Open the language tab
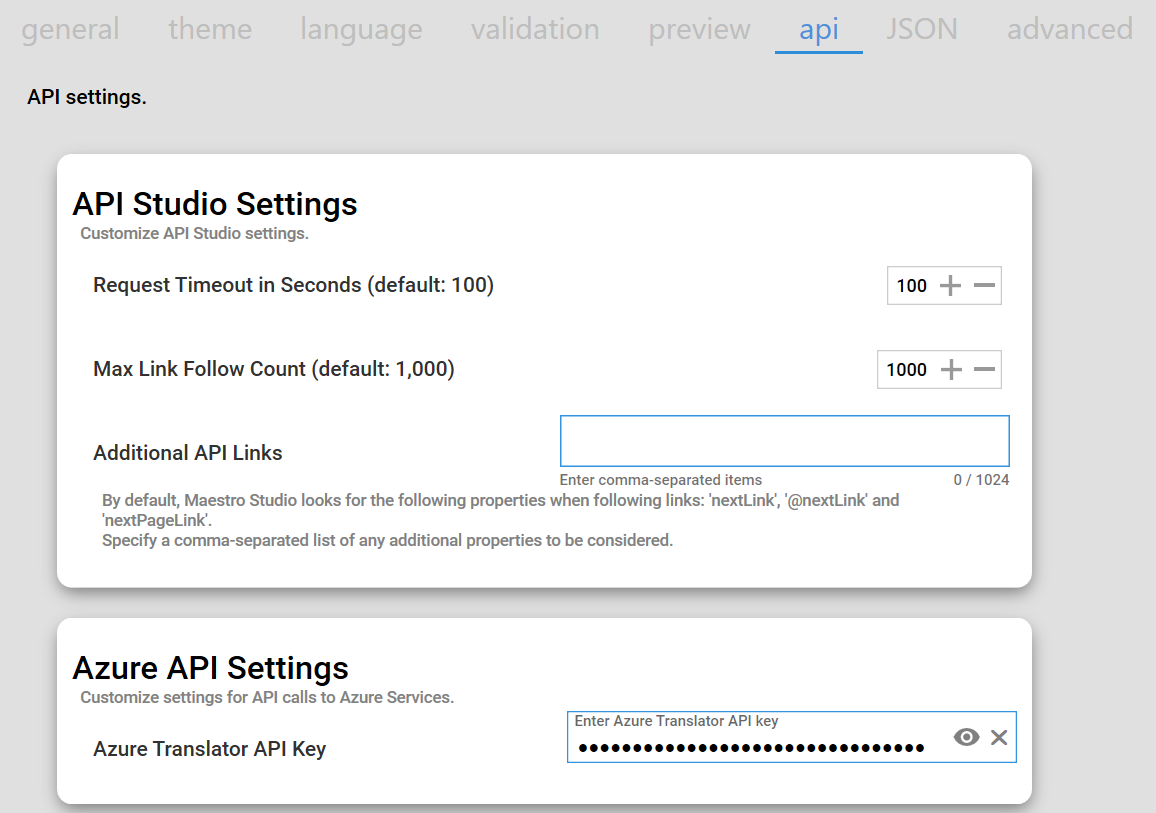Image resolution: width=1156 pixels, height=813 pixels. [361, 30]
